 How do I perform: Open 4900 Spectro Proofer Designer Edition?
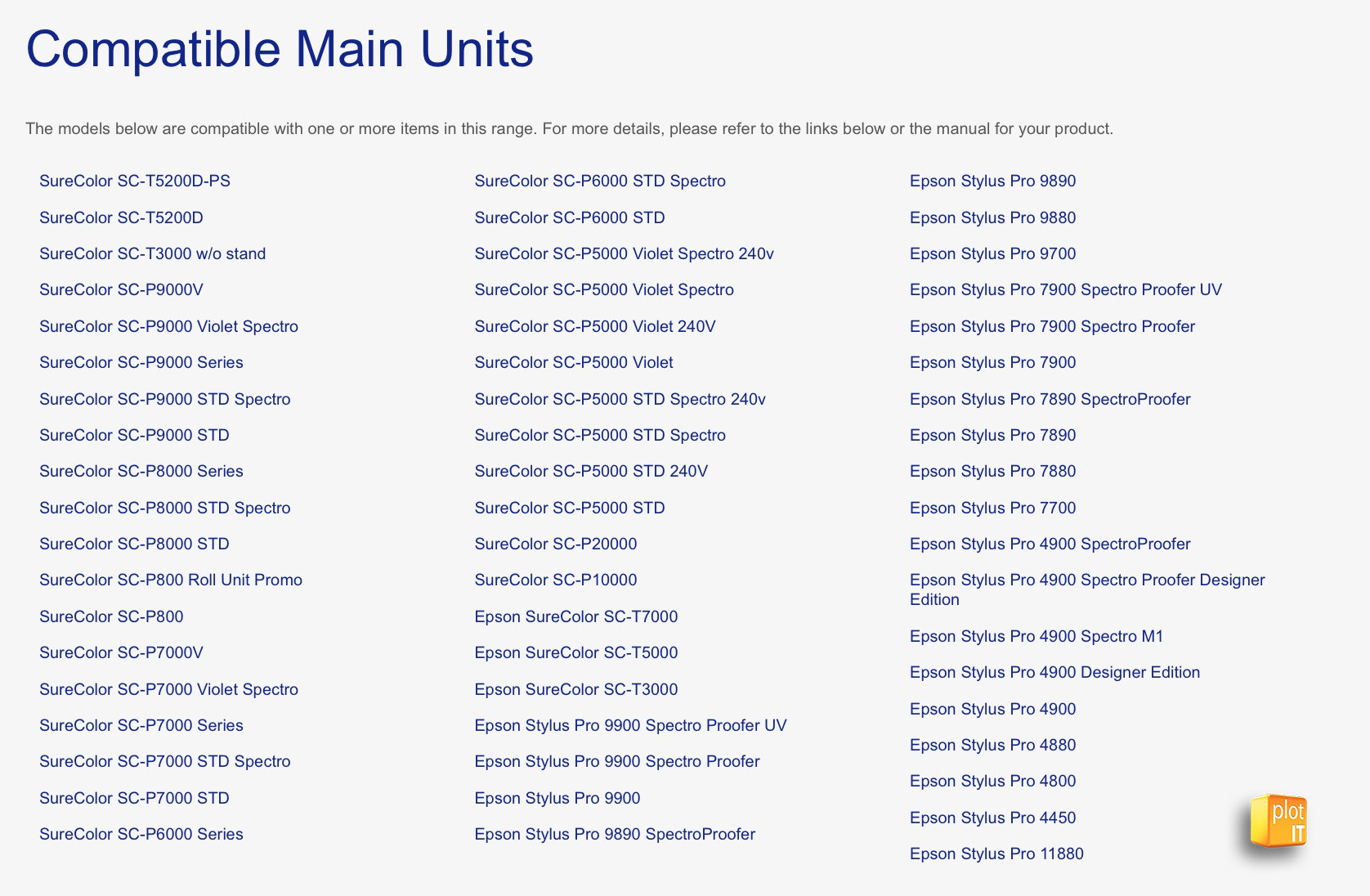point(1087,589)
